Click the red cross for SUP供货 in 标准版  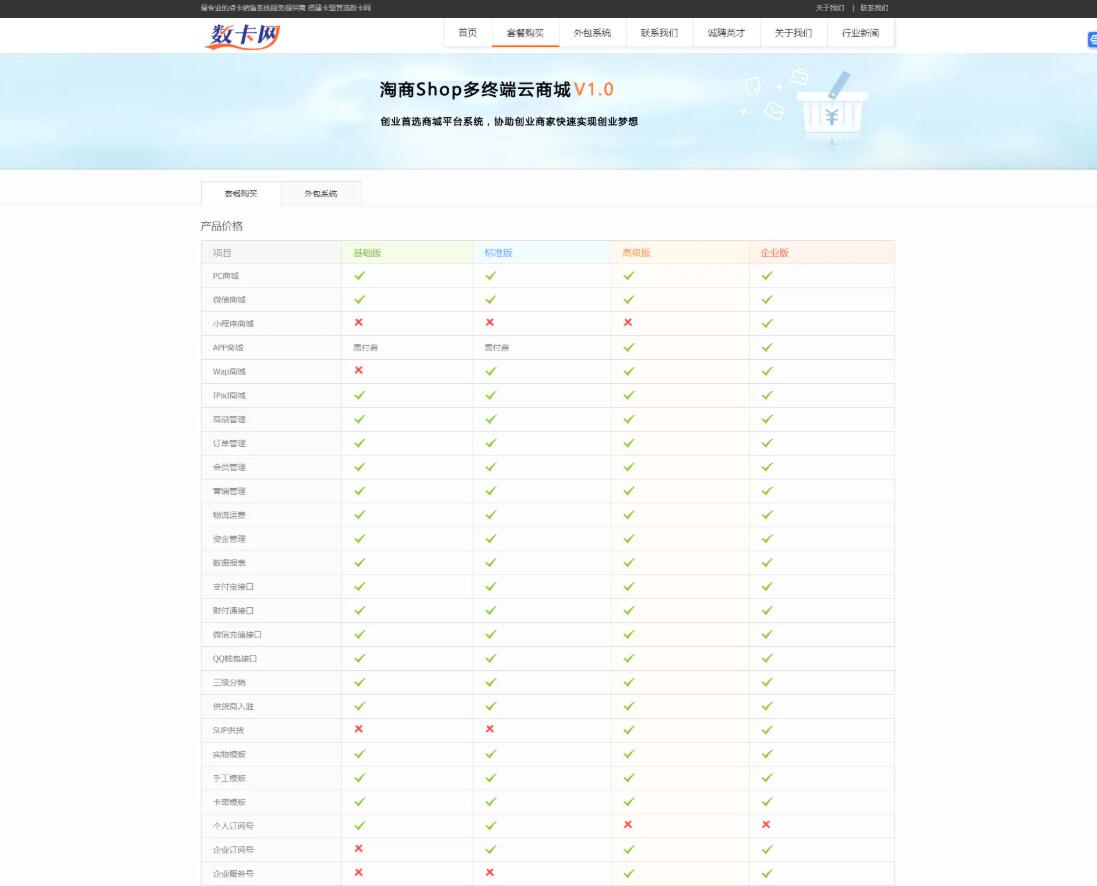coord(490,729)
